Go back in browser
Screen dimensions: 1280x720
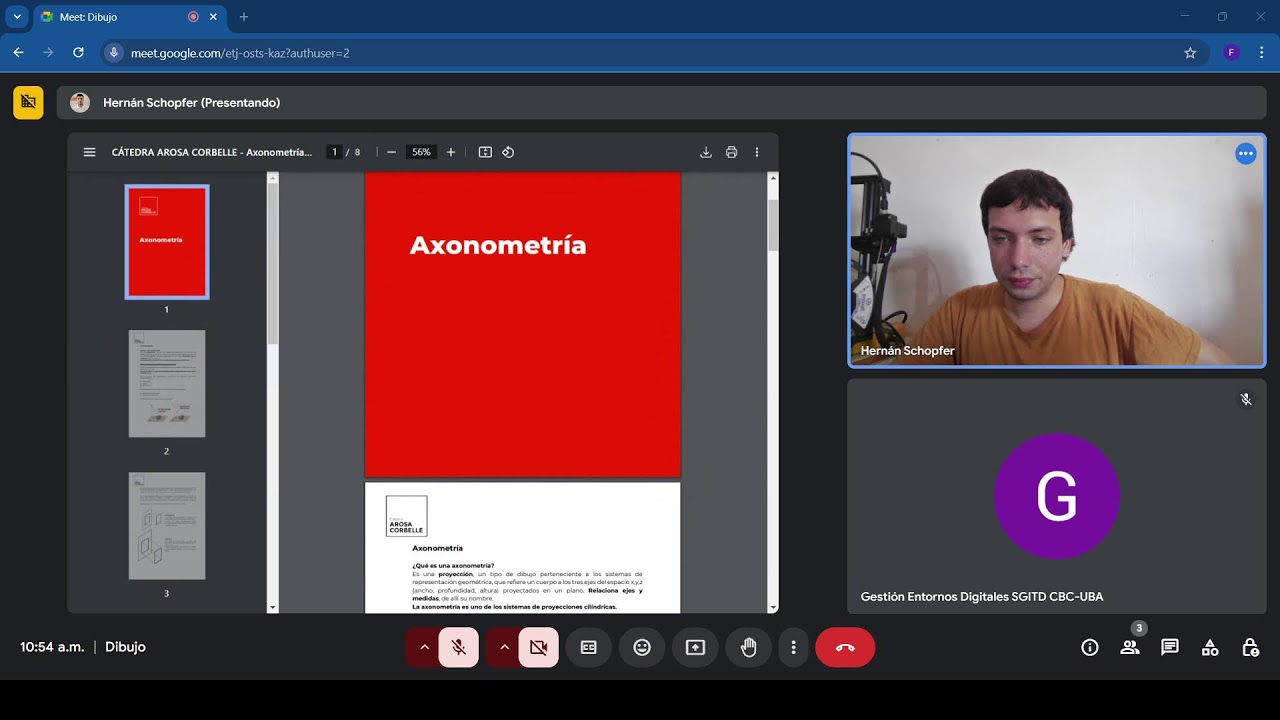point(18,53)
